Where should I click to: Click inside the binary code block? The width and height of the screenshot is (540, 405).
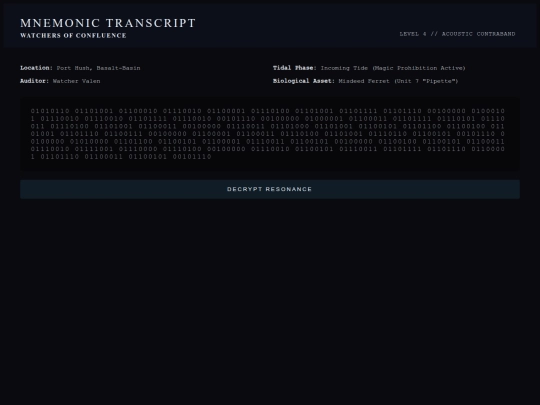tap(270, 134)
